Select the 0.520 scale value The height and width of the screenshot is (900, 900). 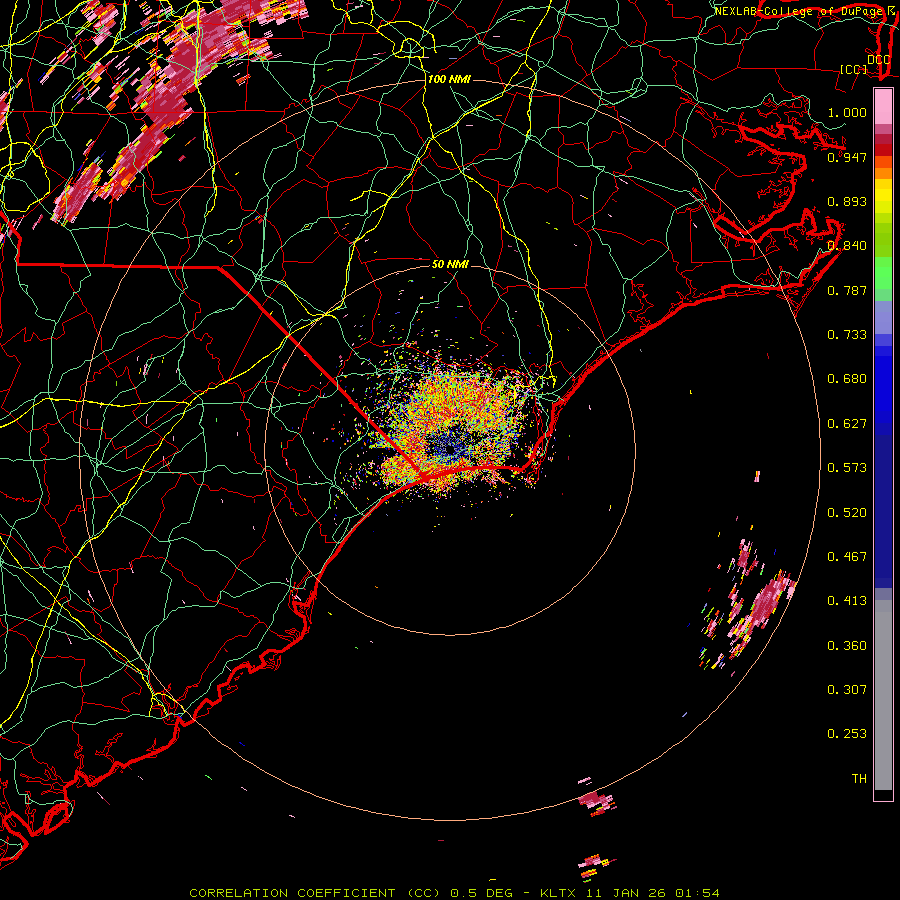847,513
